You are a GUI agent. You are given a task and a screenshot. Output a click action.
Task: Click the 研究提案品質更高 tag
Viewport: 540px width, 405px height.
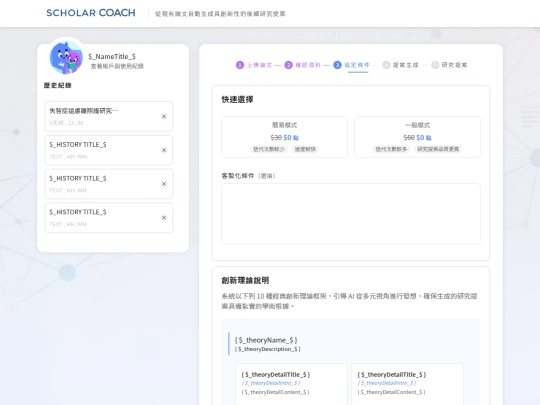click(438, 149)
